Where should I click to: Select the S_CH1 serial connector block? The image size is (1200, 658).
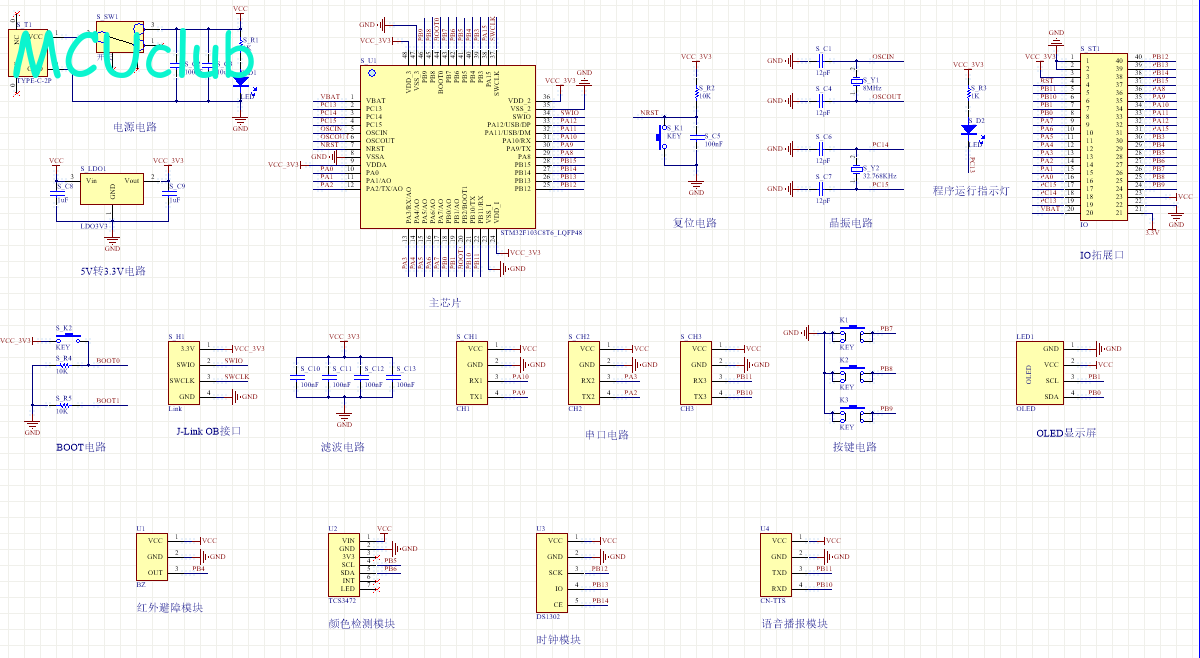pyautogui.click(x=473, y=373)
